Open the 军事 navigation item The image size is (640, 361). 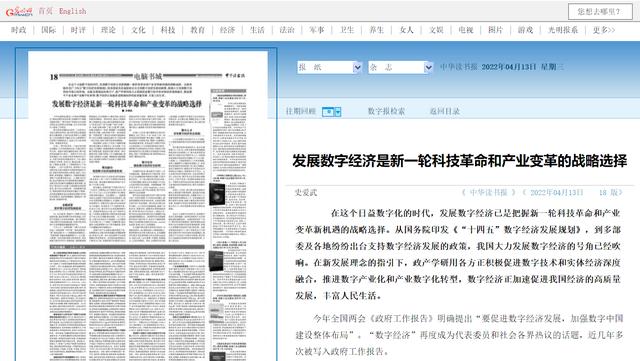pos(317,30)
